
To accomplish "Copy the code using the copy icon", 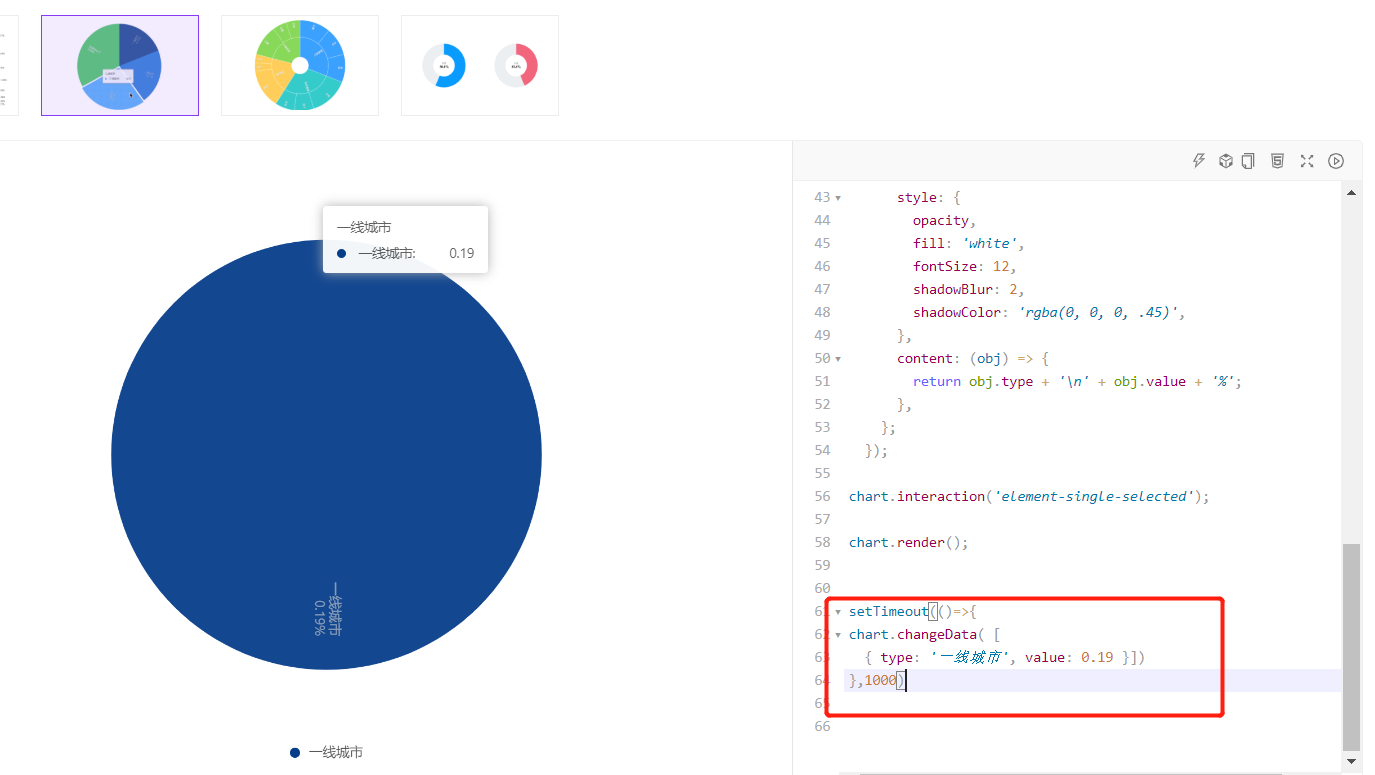I will click(x=1247, y=160).
